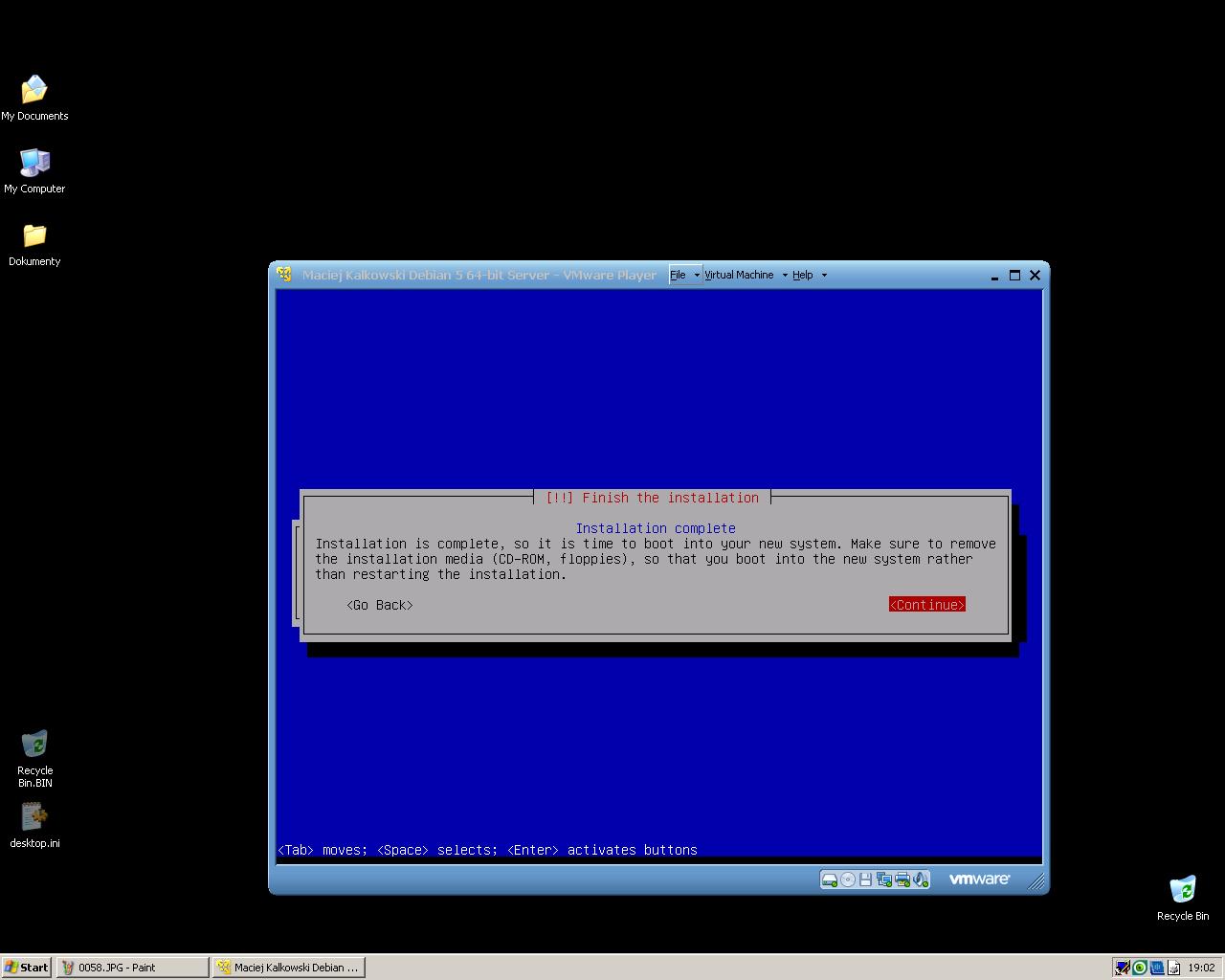
Task: Click the vmware logo in the status bar
Action: tap(979, 879)
